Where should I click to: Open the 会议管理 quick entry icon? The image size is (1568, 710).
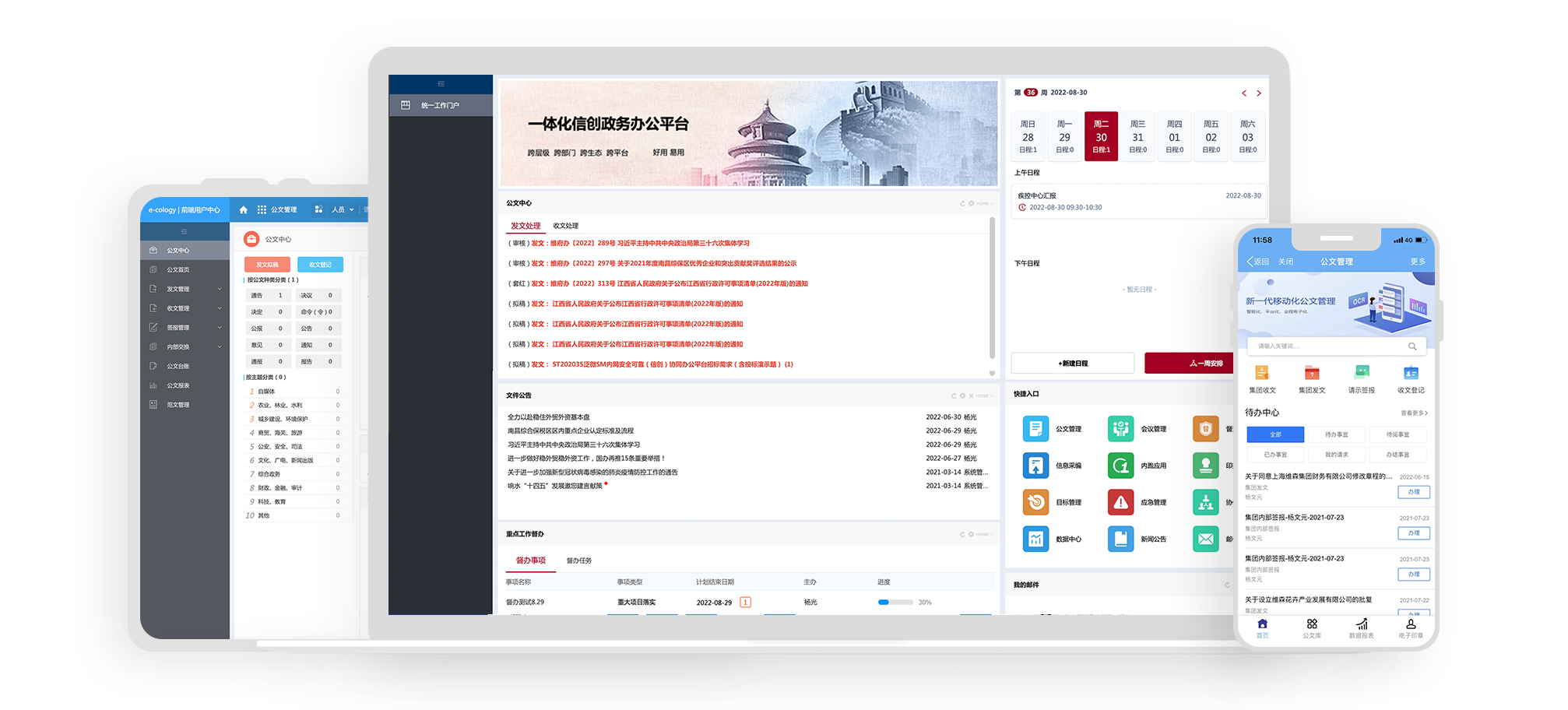click(x=1120, y=428)
